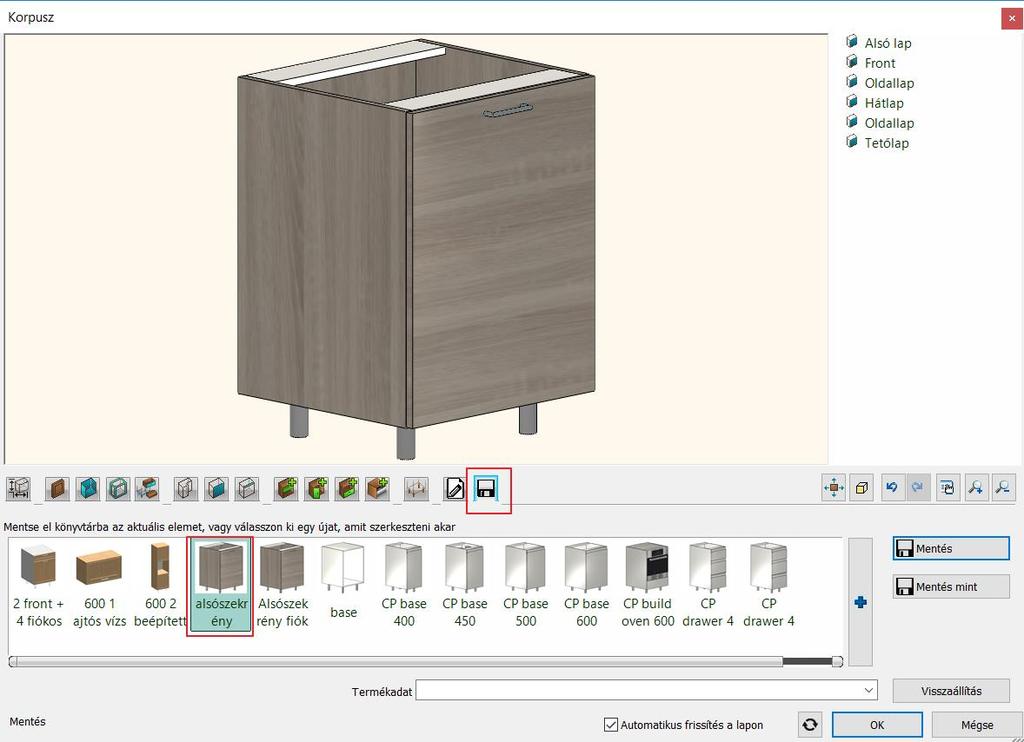This screenshot has width=1024, height=742.
Task: Select the CP build oven 600 thumbnail
Action: click(x=647, y=586)
